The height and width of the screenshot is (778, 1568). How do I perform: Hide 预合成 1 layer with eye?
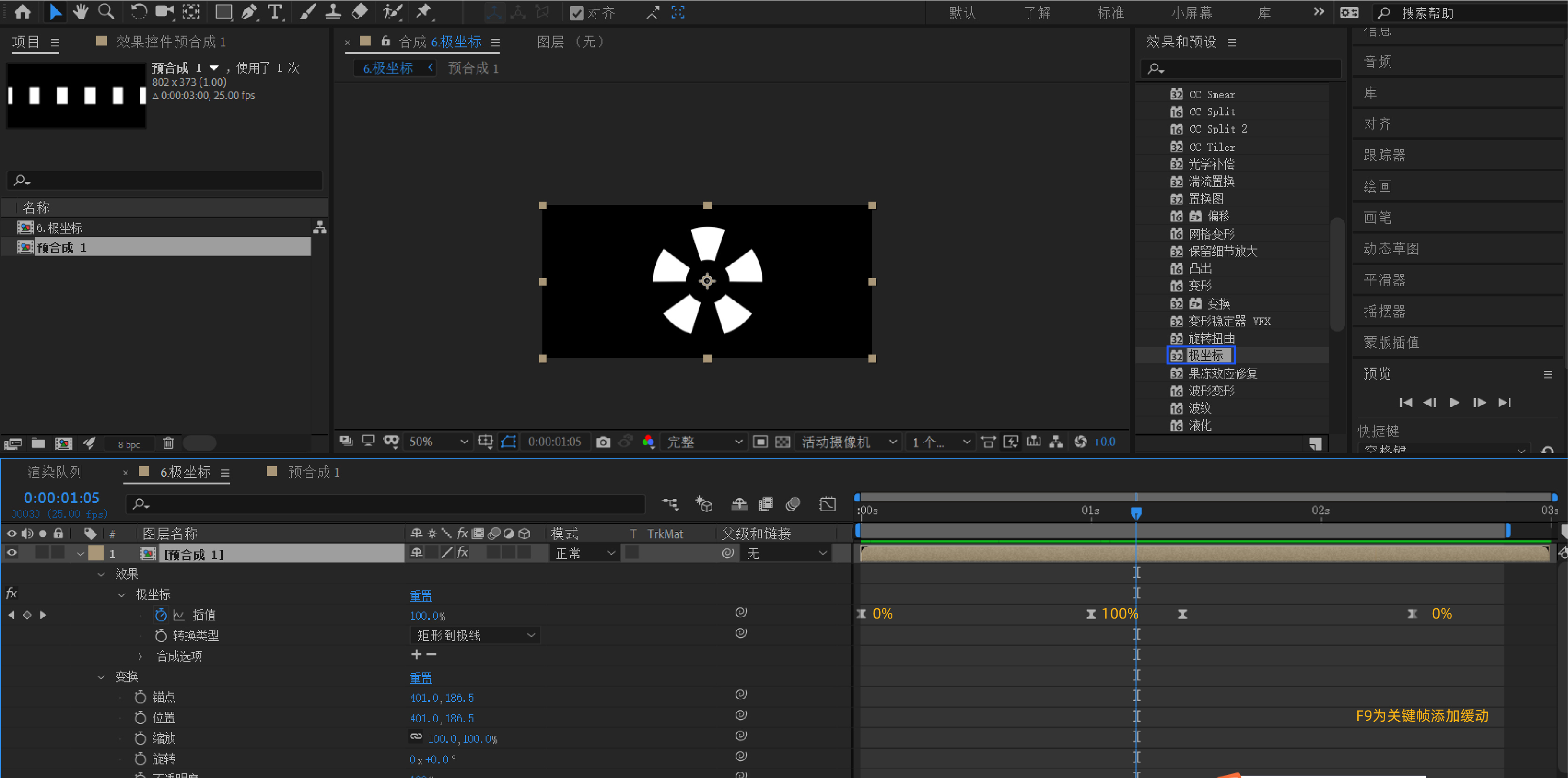click(12, 552)
